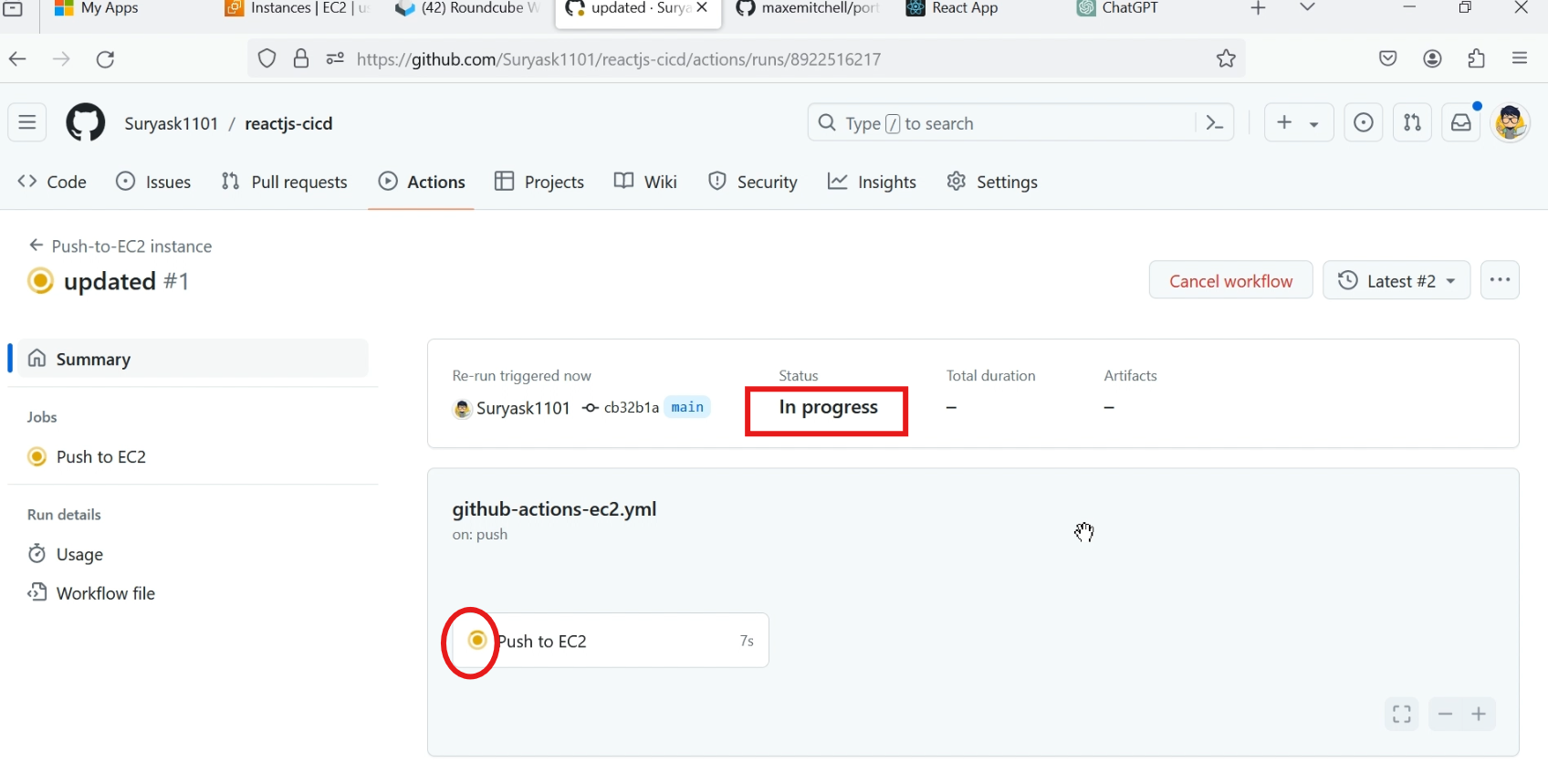Viewport: 1548px width, 784px height.
Task: Switch to Instances EC2 browser tab
Action: coord(298,9)
